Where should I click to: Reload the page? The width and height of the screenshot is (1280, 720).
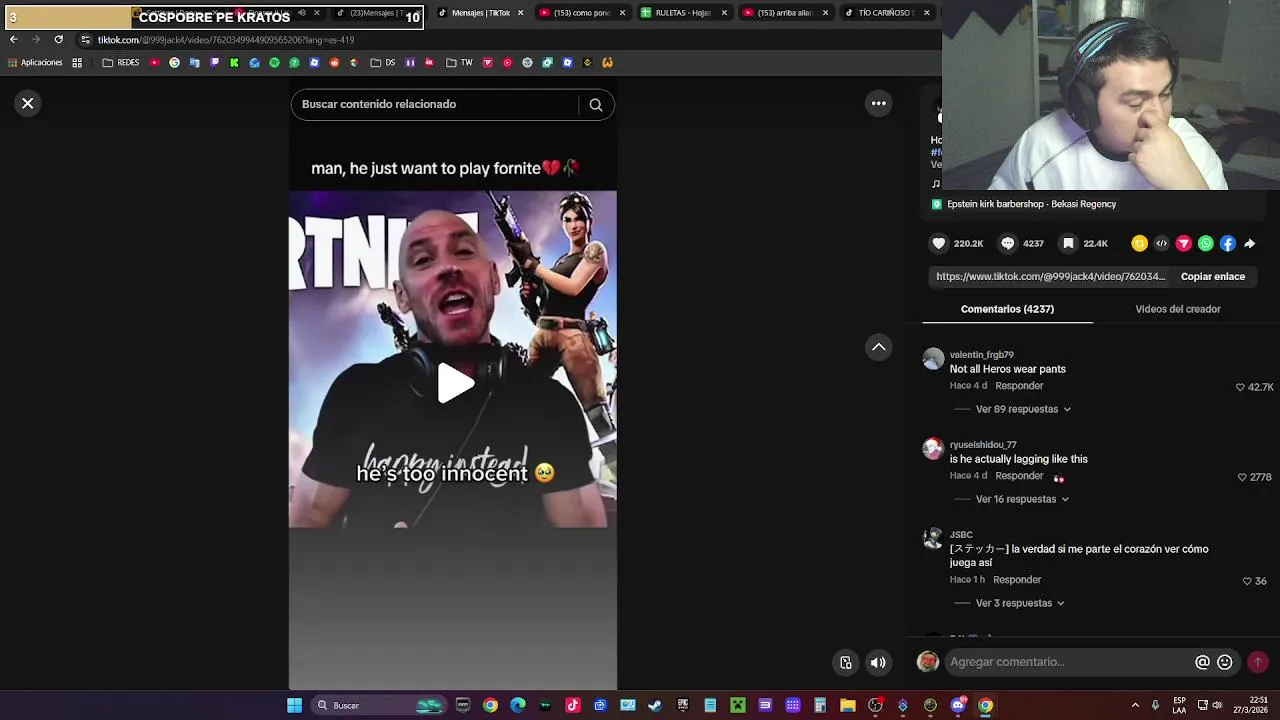[x=58, y=39]
